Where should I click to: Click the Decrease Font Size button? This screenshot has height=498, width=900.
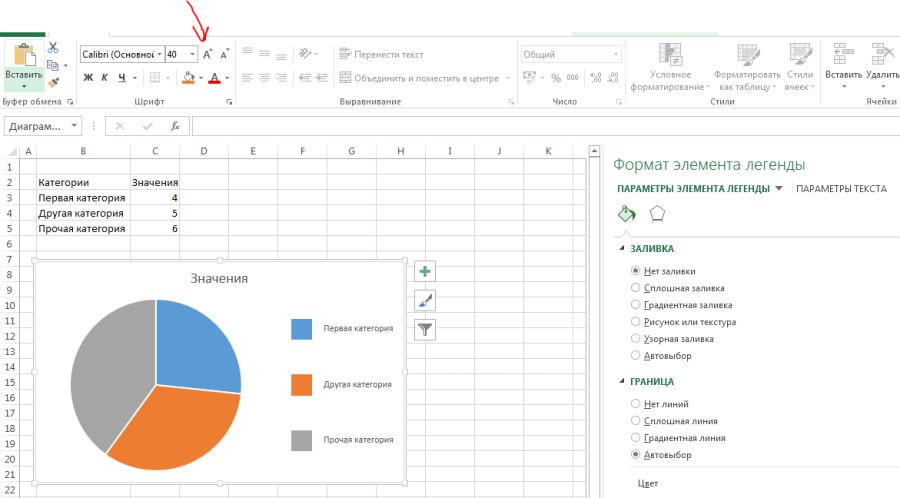pos(224,55)
